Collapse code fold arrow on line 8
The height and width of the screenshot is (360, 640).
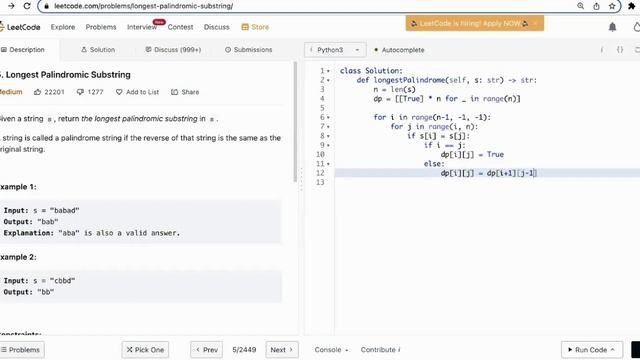pyautogui.click(x=328, y=136)
